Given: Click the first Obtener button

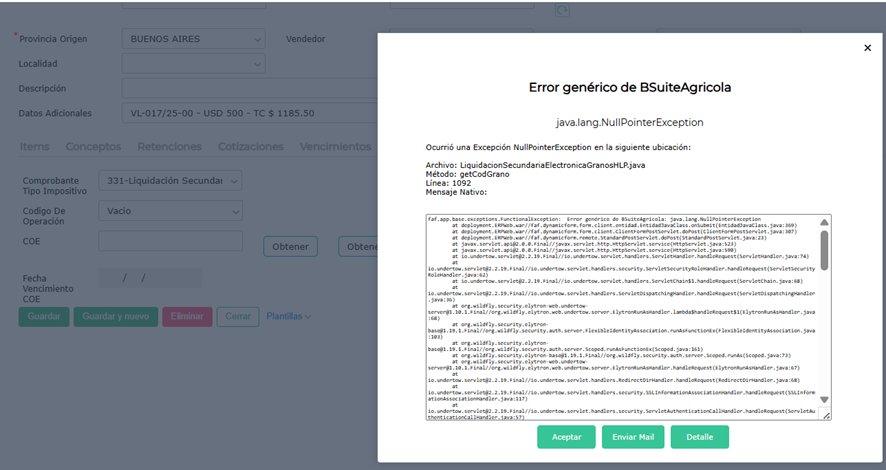Looking at the screenshot, I should click(290, 246).
